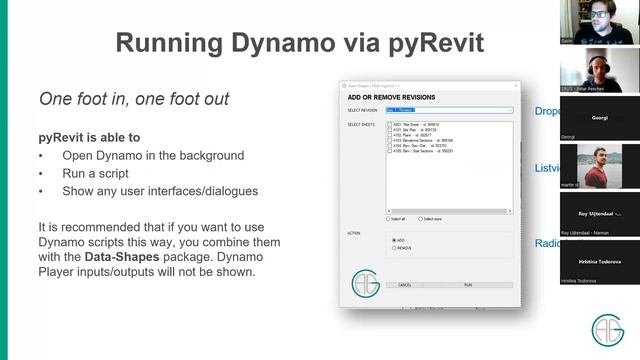Click the 'Running Dynamo via pyRevit' slide title
The image size is (640, 360).
pos(300,42)
